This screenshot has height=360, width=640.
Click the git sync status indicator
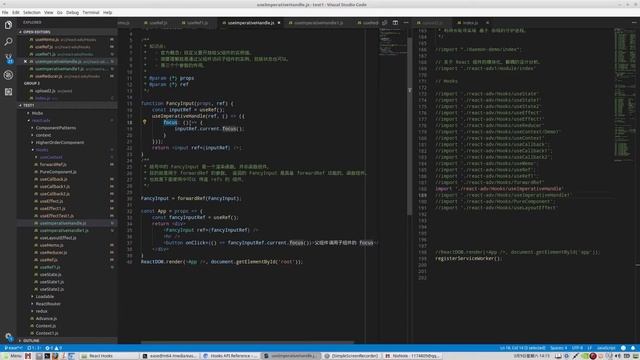point(34,348)
